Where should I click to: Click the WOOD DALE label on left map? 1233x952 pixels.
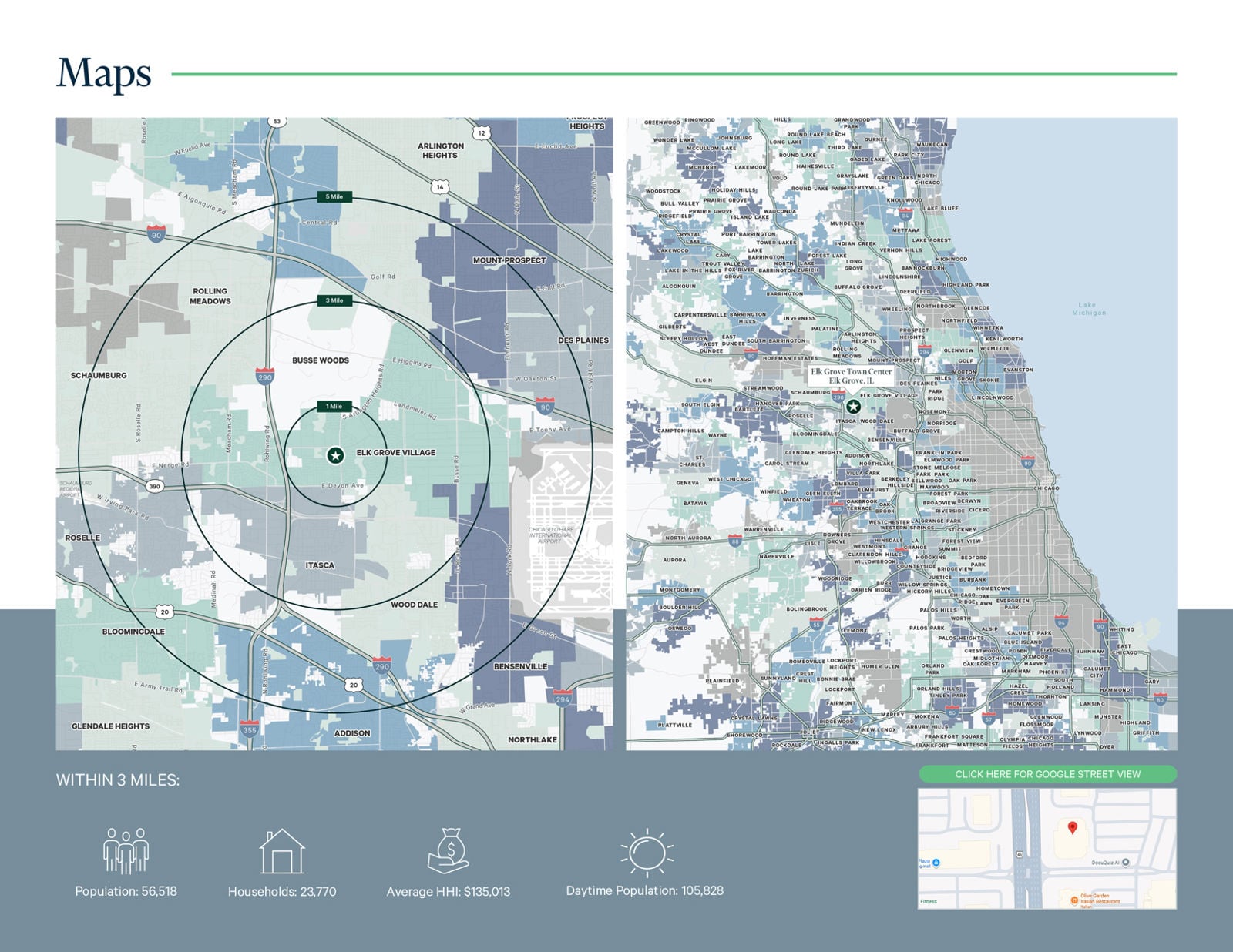click(414, 605)
